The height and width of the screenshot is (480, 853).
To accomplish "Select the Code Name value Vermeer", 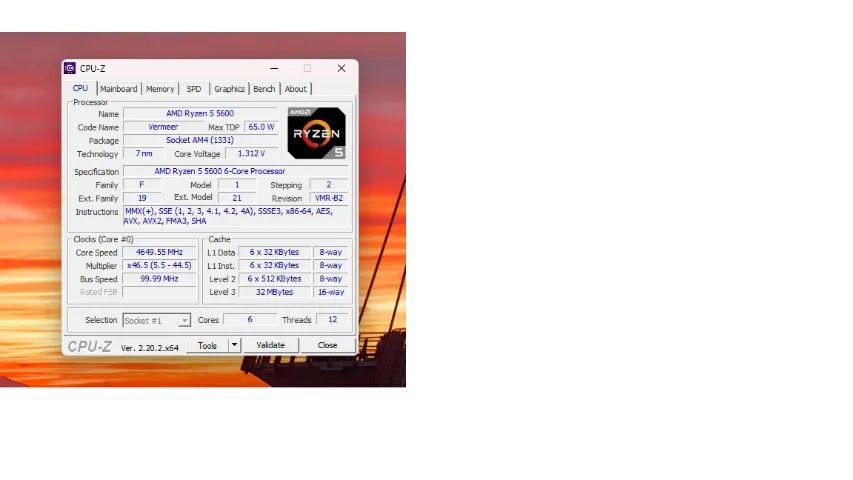I will (163, 127).
